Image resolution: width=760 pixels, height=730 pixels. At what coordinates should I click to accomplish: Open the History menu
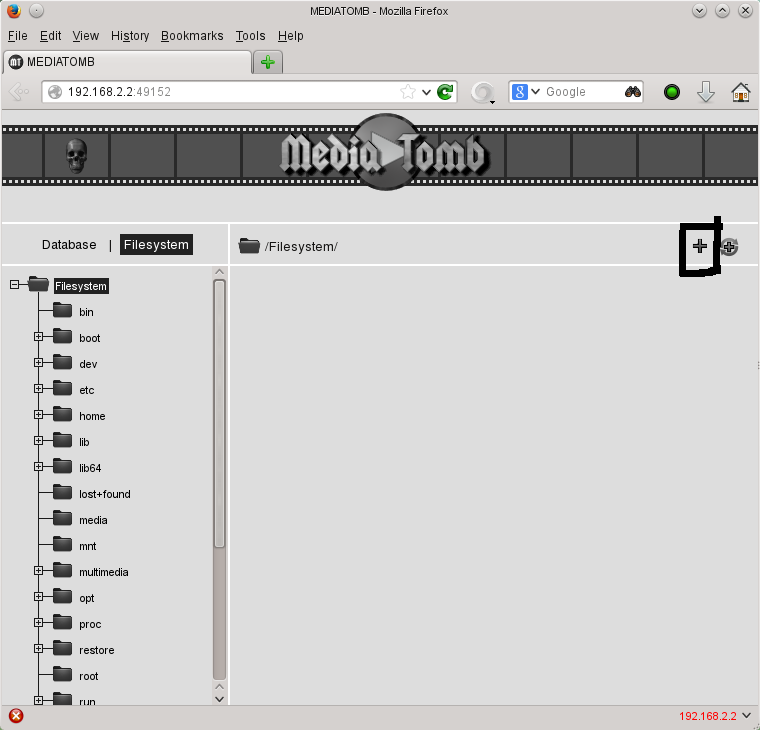tap(130, 36)
